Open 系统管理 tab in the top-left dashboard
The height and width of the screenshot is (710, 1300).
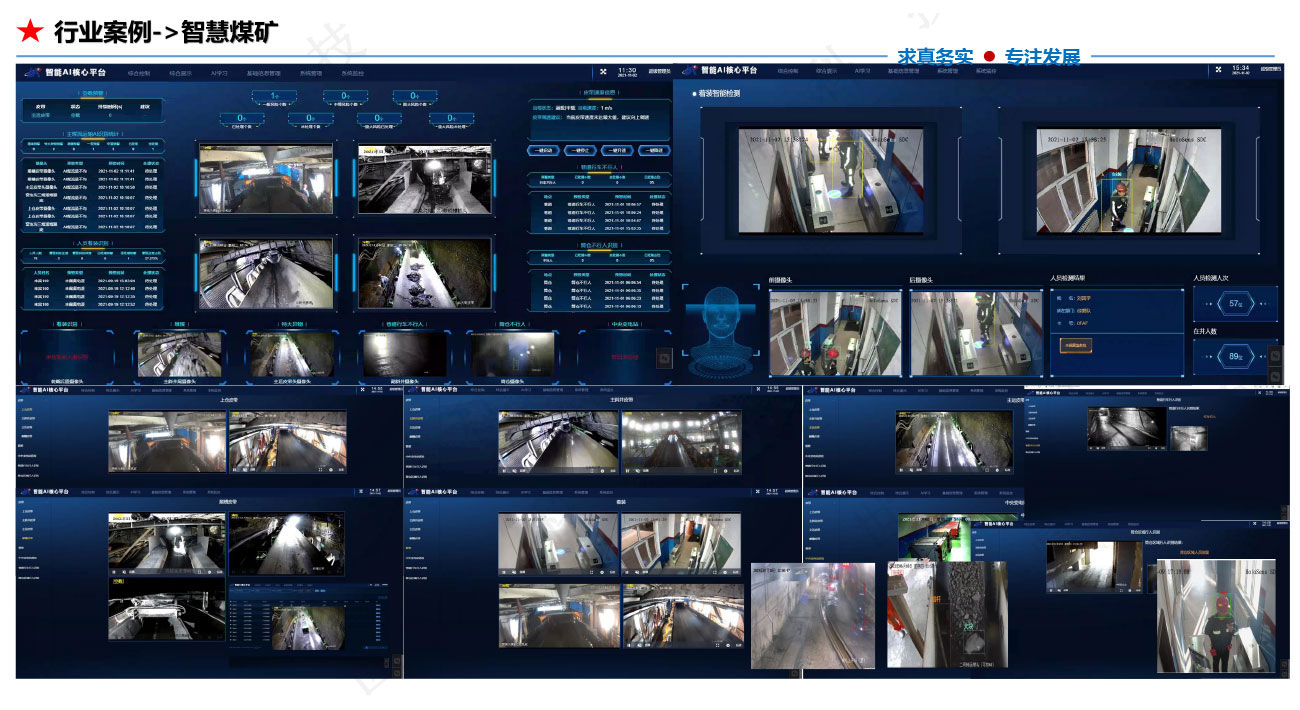coord(310,73)
